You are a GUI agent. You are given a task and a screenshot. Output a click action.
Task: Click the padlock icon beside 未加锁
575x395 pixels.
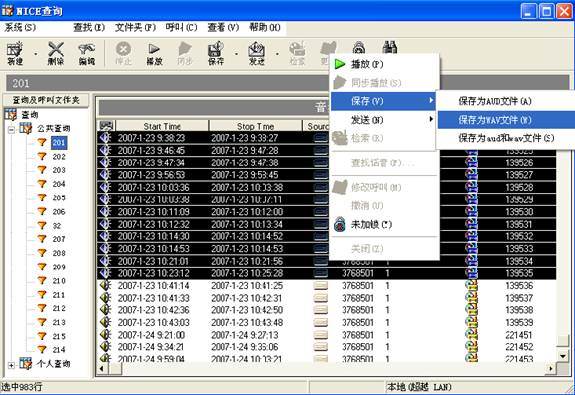point(340,224)
